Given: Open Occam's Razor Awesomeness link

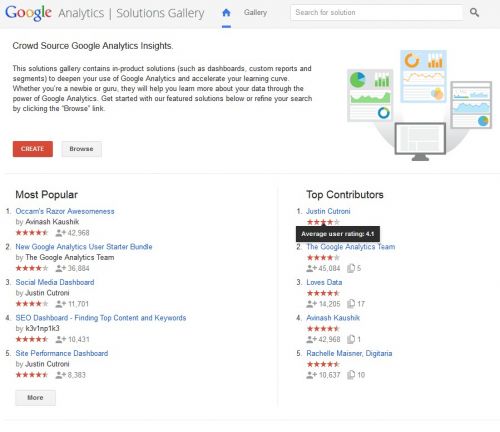Looking at the screenshot, I should pos(65,211).
